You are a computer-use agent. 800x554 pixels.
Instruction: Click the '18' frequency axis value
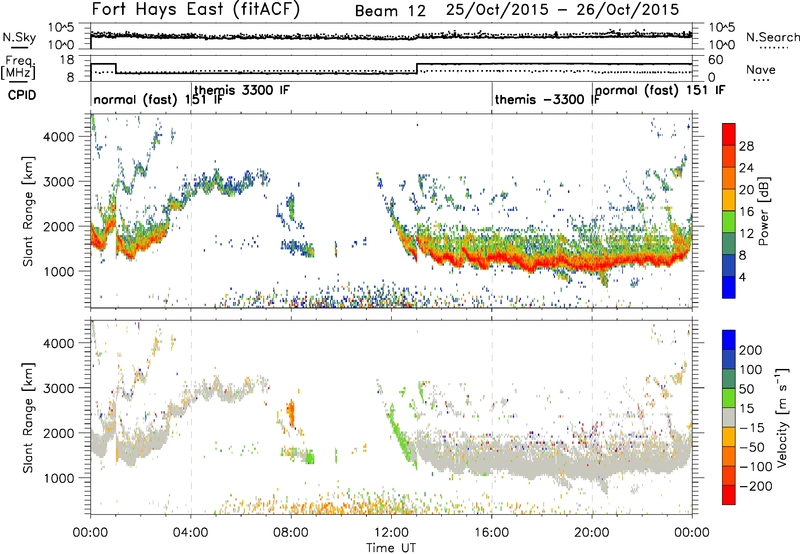[67, 60]
